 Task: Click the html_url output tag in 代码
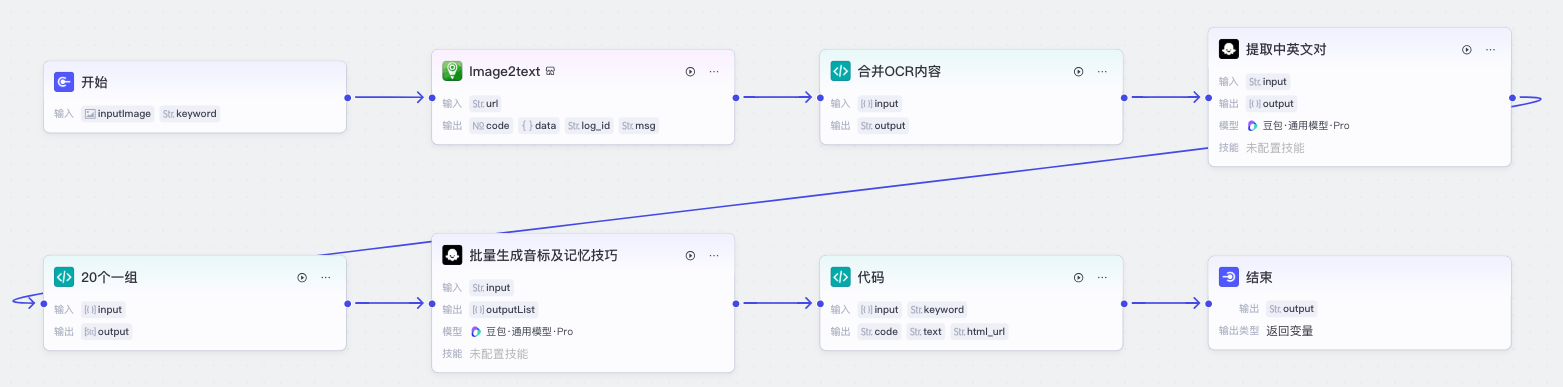coord(979,331)
